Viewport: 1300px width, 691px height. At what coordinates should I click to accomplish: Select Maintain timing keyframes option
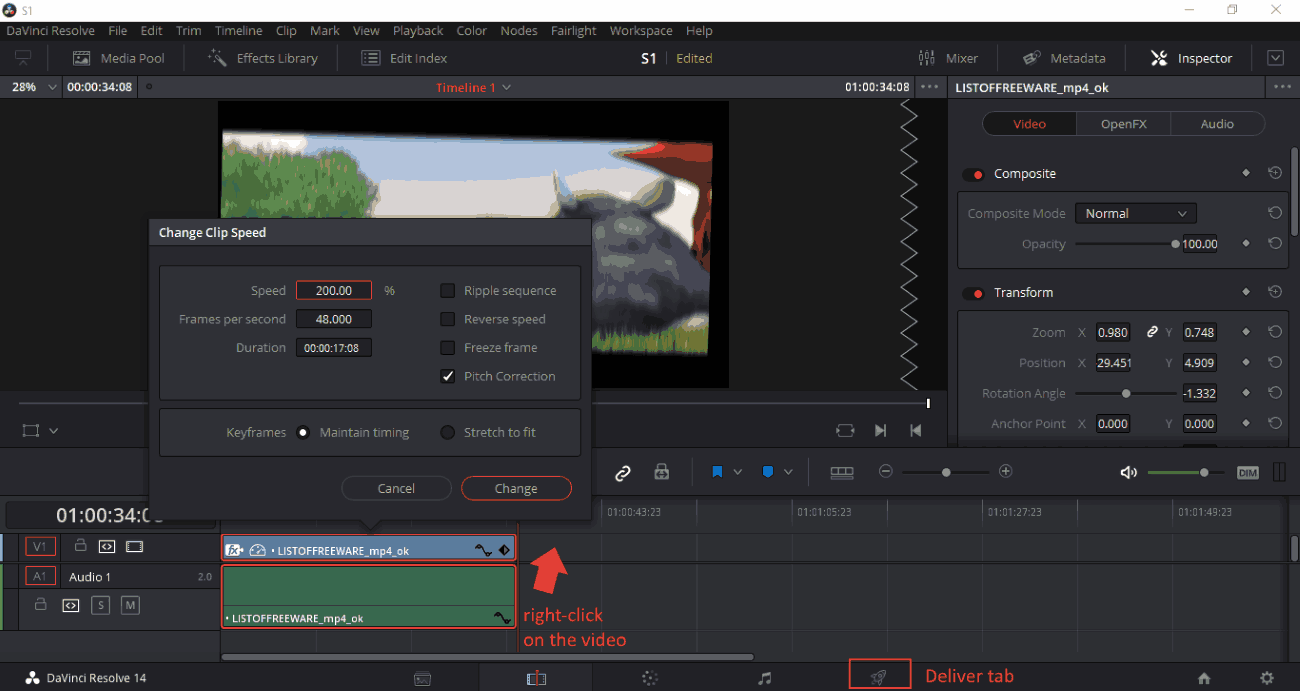pos(303,432)
